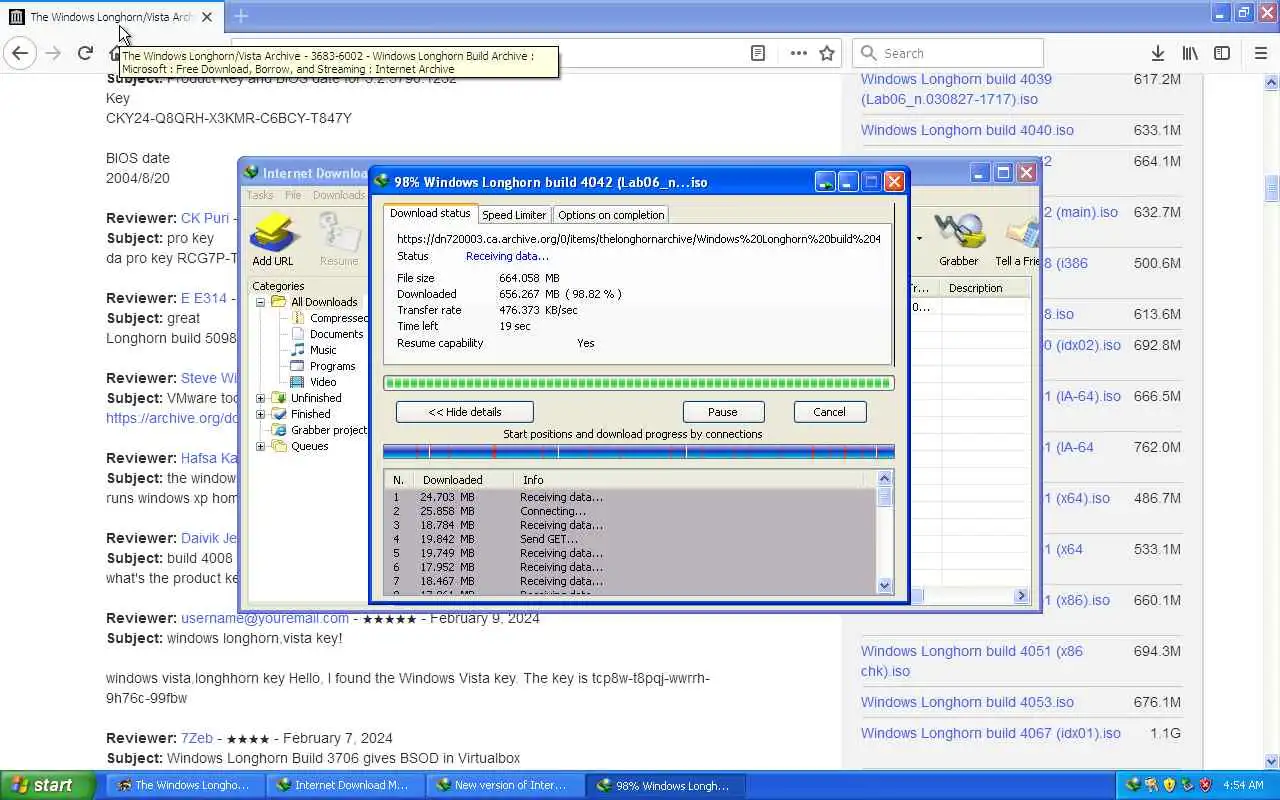Open page actions three-dot menu

[x=798, y=53]
